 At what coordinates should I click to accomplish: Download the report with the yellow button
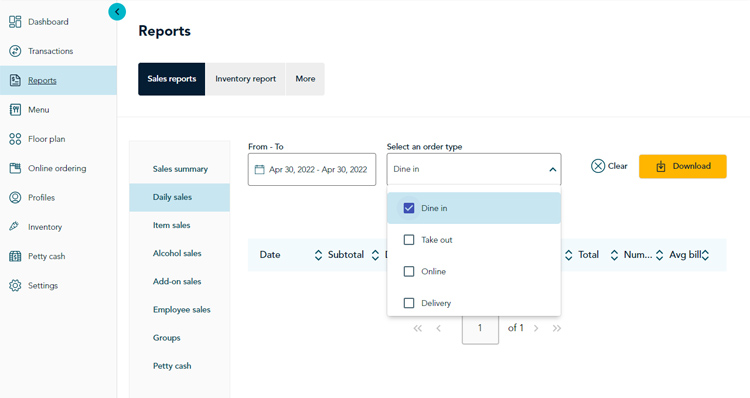683,166
